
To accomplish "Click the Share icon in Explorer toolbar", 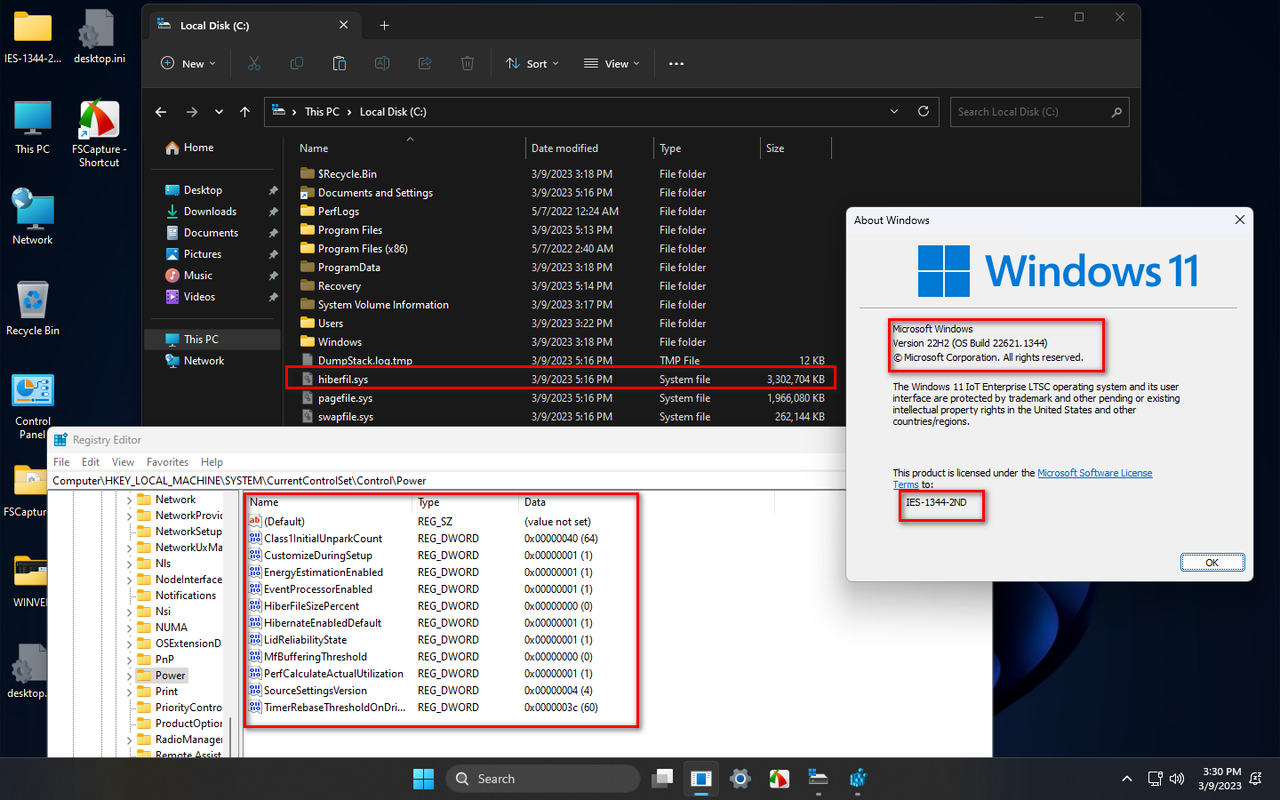I will 424,63.
